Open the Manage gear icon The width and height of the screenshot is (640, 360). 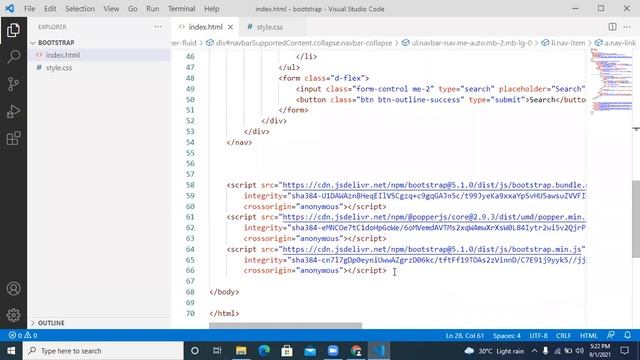(x=13, y=315)
